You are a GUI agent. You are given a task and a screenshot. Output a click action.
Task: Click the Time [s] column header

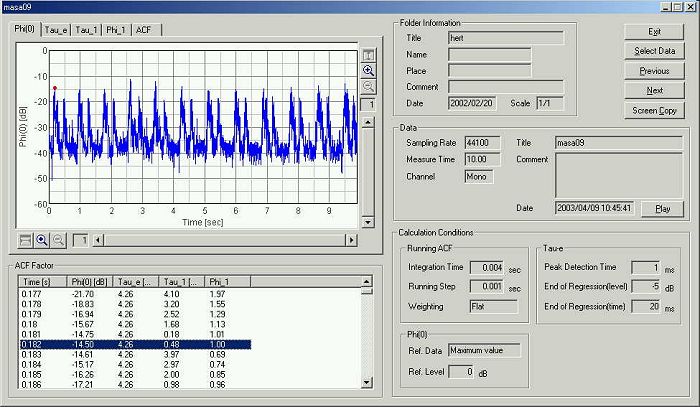[43, 282]
